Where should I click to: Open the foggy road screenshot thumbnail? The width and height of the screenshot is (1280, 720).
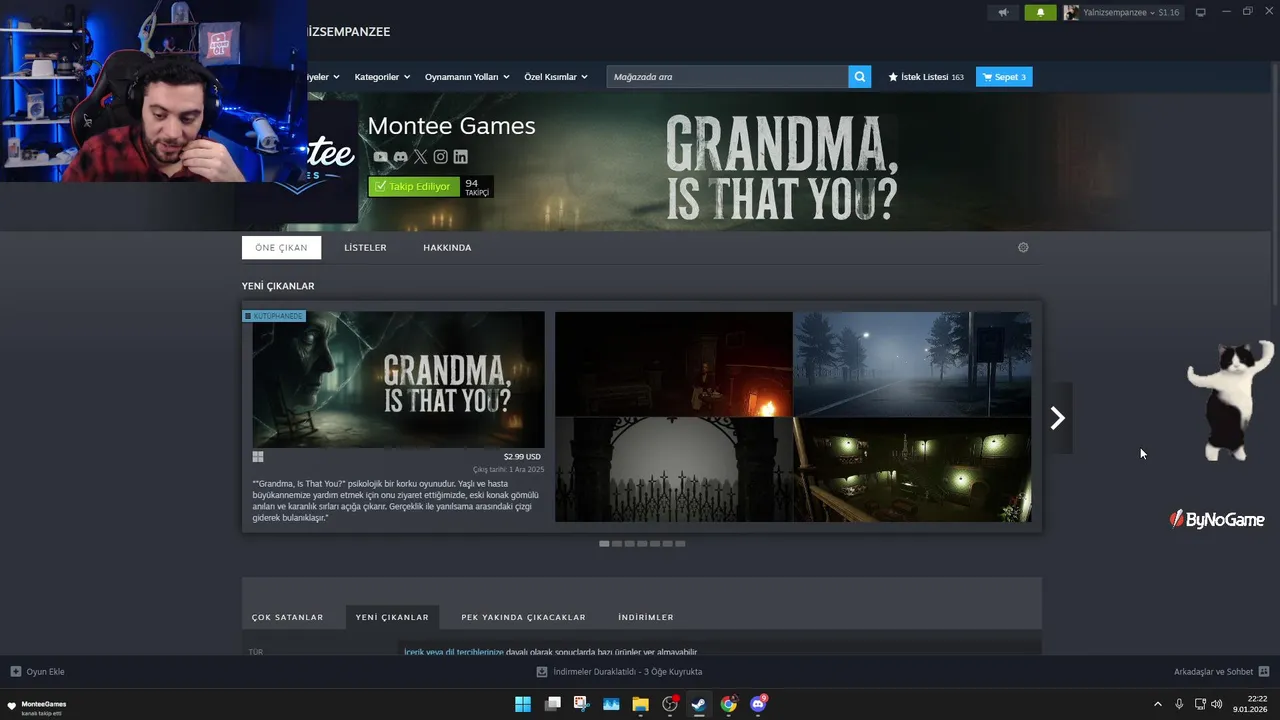912,364
